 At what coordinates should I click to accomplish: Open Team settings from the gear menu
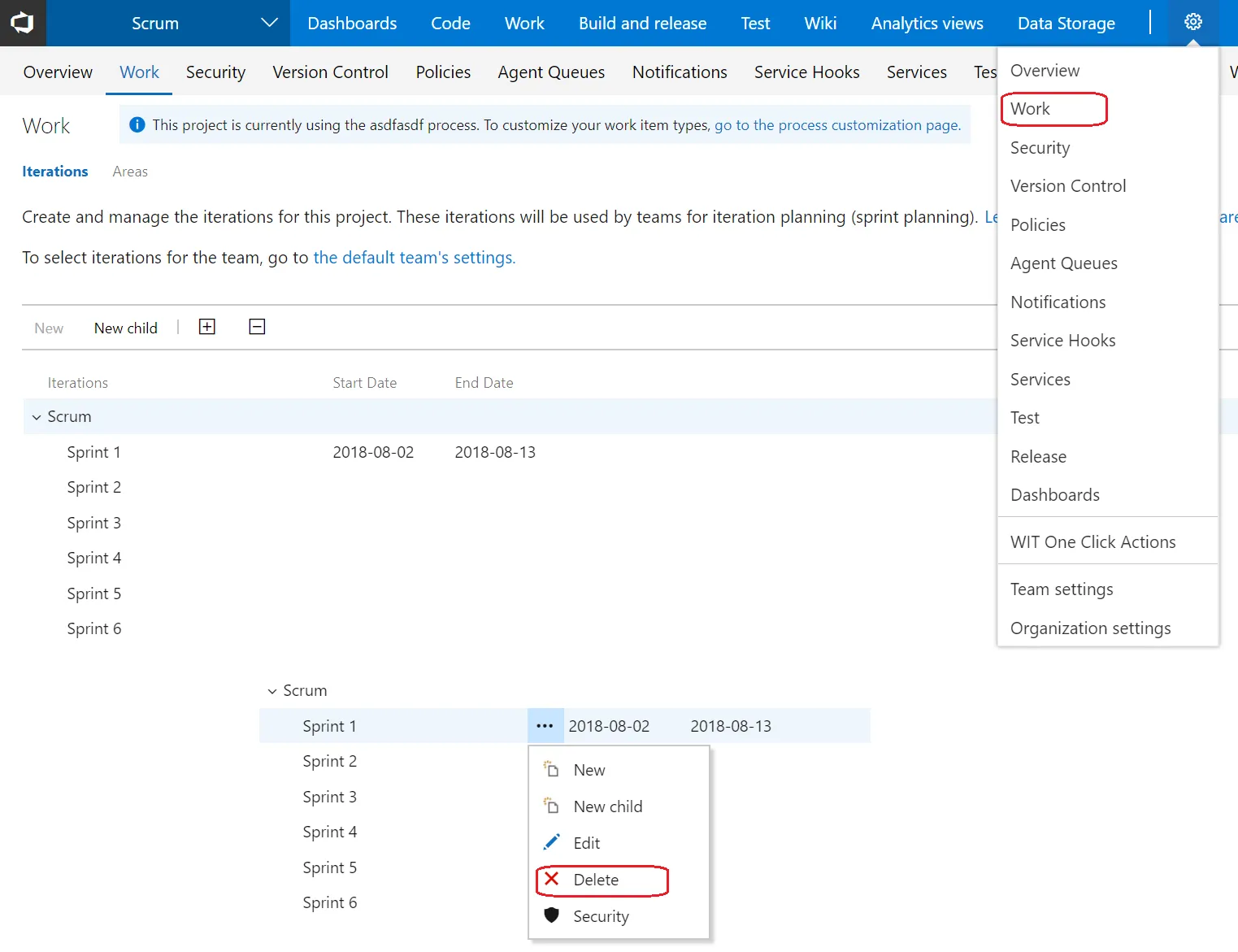point(1062,589)
